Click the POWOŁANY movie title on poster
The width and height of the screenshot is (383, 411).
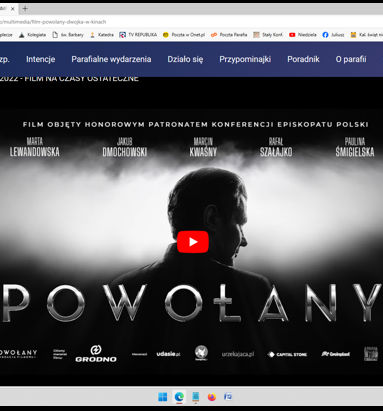191,303
